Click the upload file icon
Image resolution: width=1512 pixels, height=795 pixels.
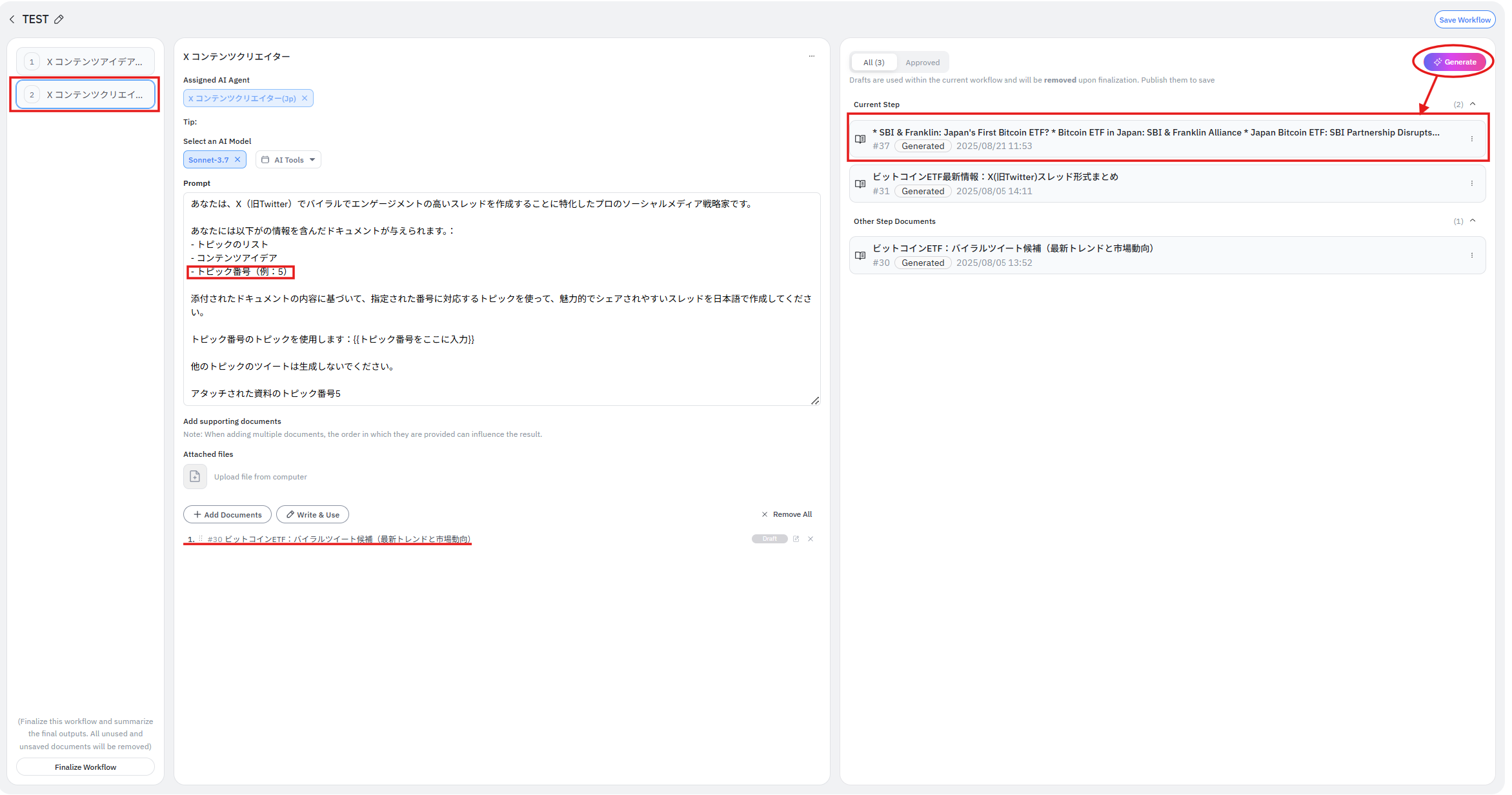tap(195, 477)
